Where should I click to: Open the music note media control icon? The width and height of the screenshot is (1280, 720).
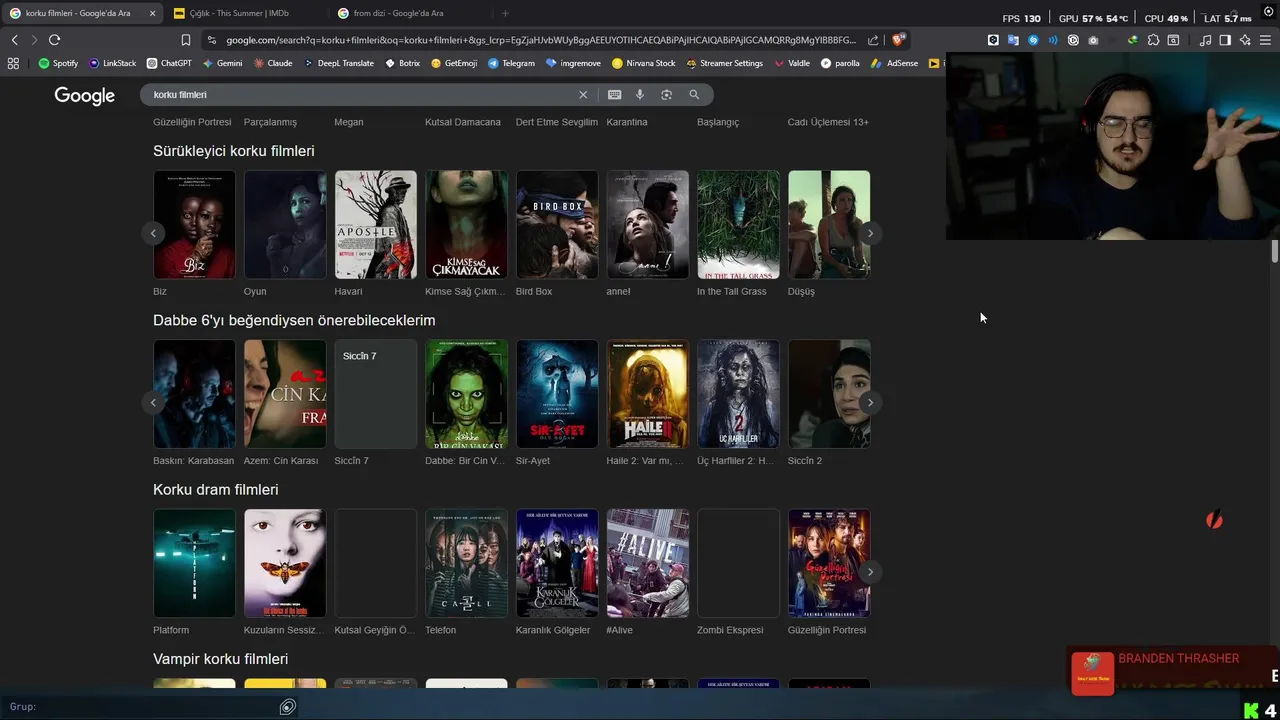click(x=1205, y=40)
